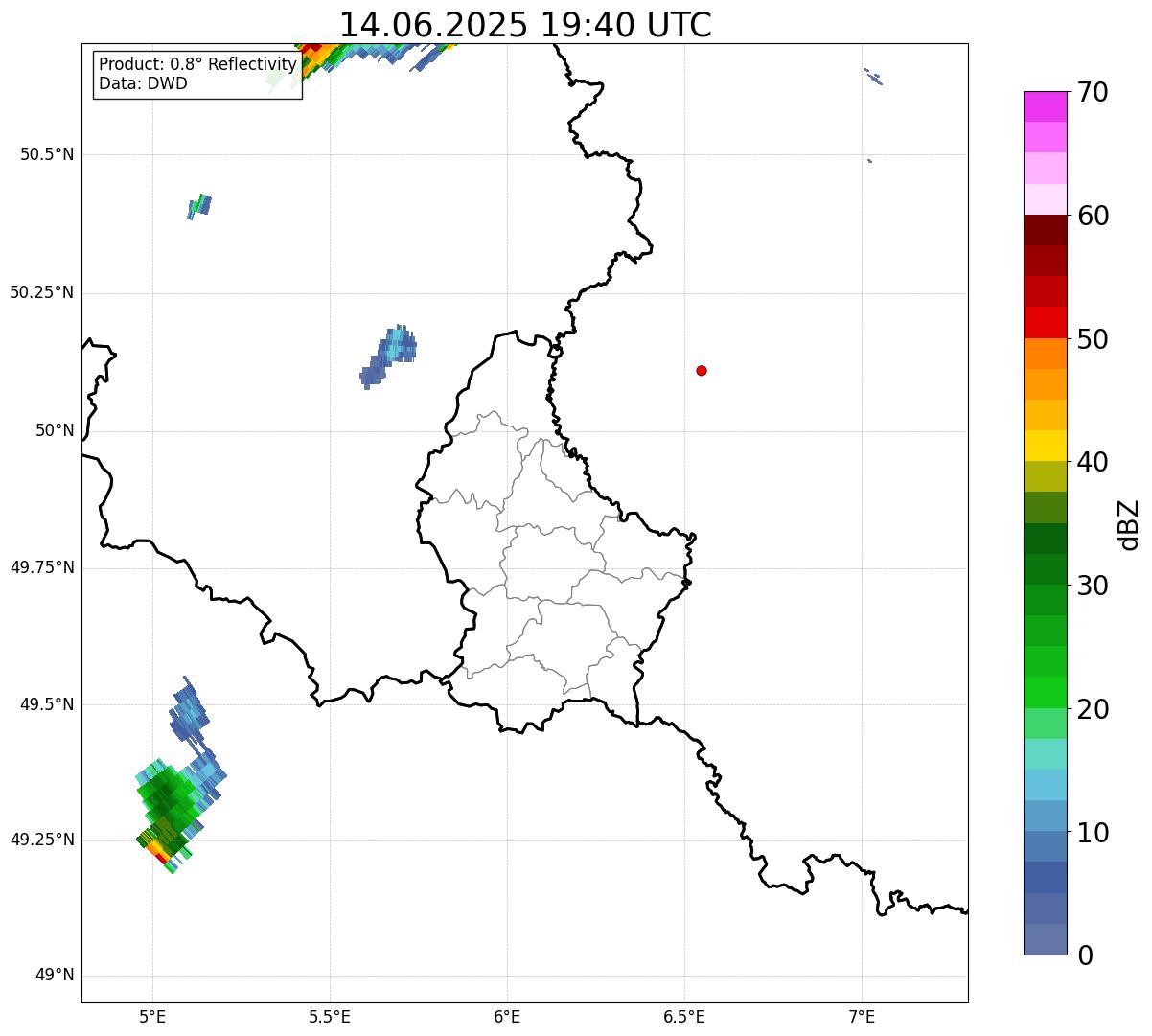This screenshot has height=1036, width=1152.
Task: Click the 50.25°N latitude label
Action: [42, 292]
